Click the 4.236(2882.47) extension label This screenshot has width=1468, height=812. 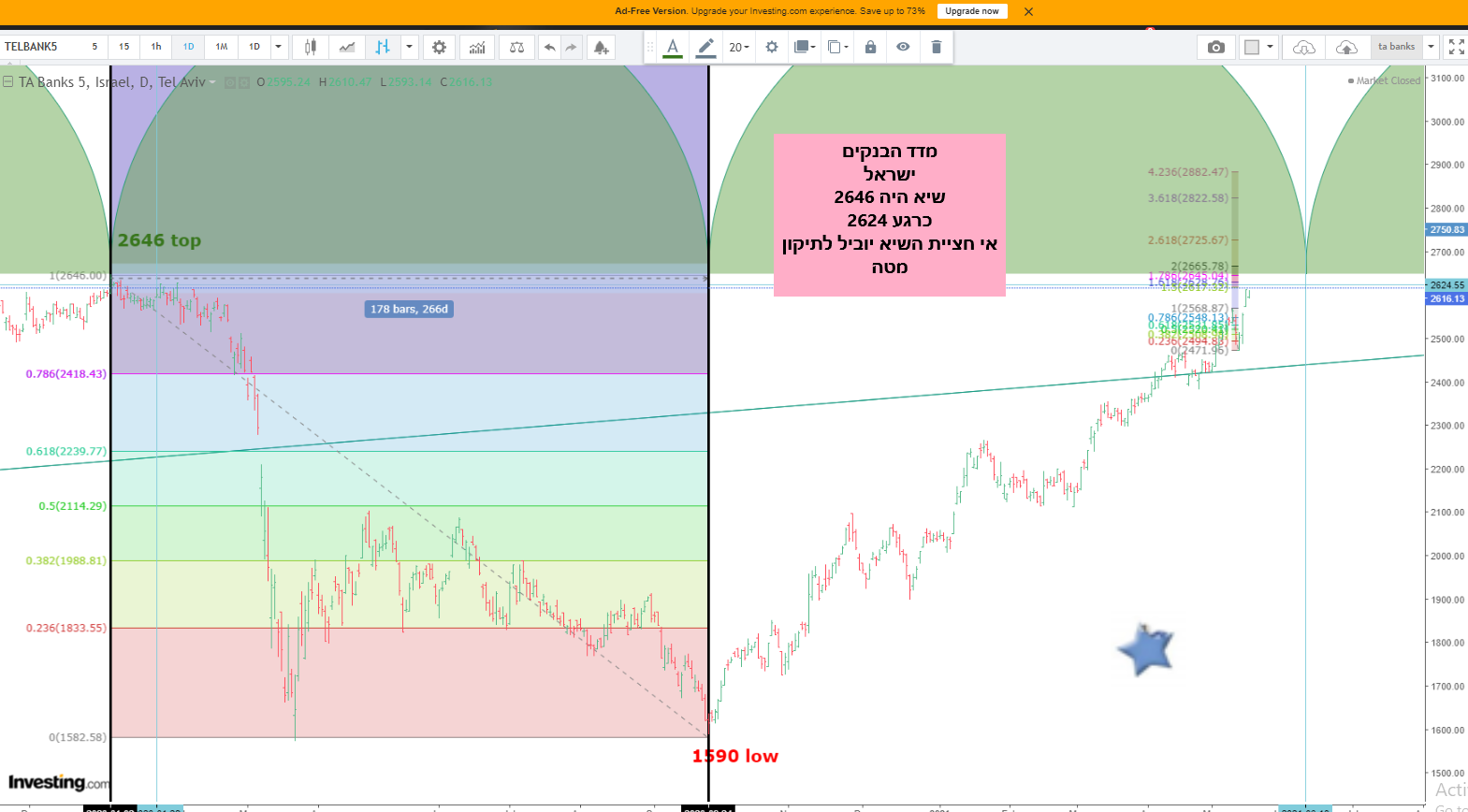click(1188, 172)
